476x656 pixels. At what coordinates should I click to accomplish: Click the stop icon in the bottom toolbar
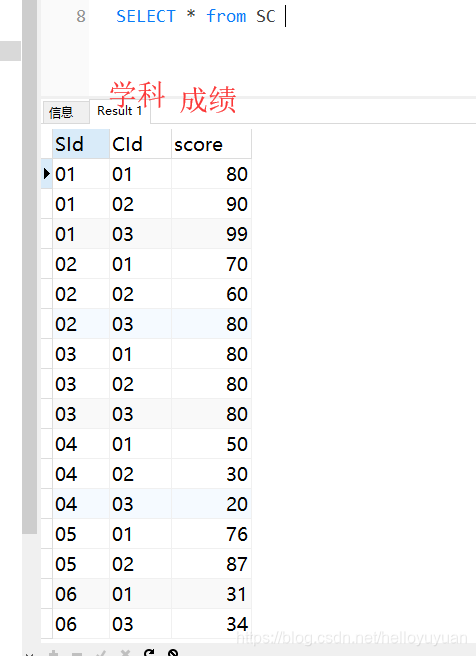pyautogui.click(x=173, y=652)
